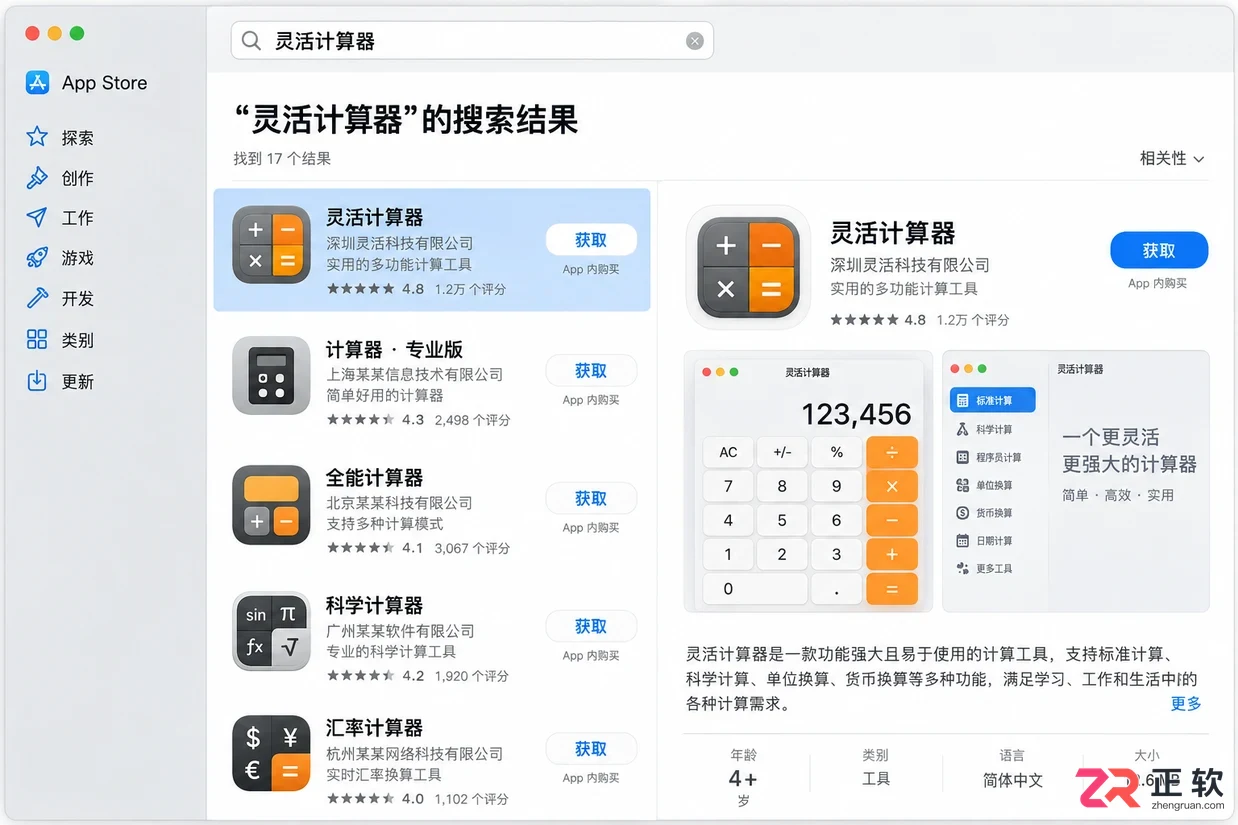Open the 开发 hammer icon in sidebar
This screenshot has height=825, width=1238.
click(37, 298)
